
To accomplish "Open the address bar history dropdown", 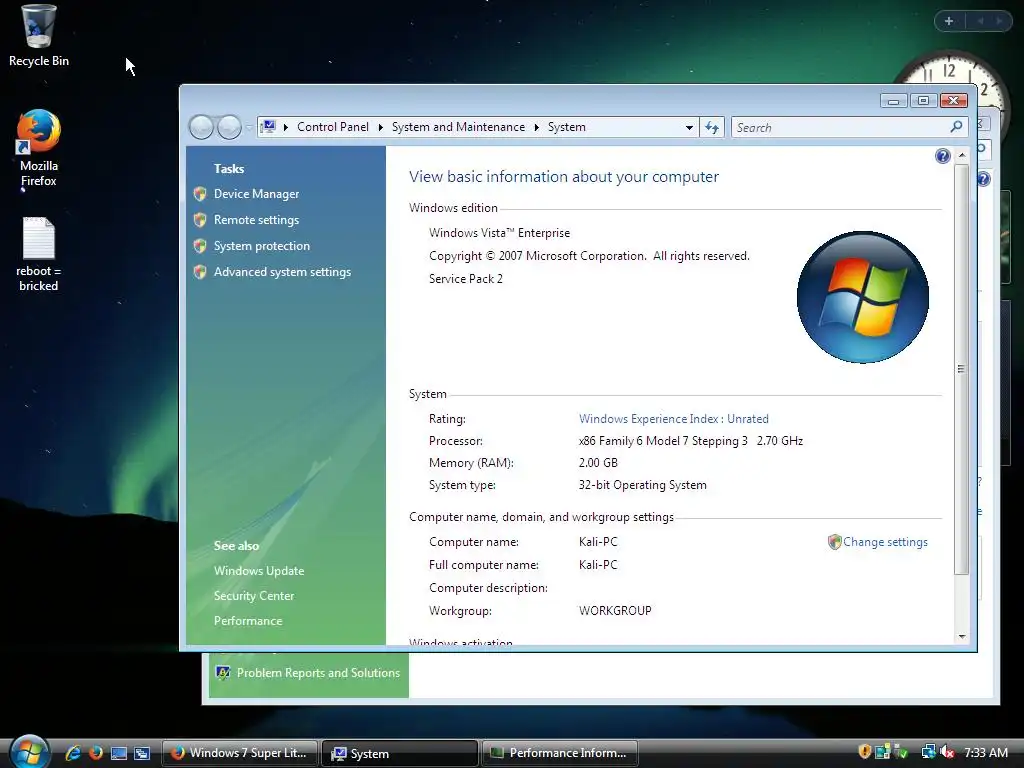I will coord(689,127).
